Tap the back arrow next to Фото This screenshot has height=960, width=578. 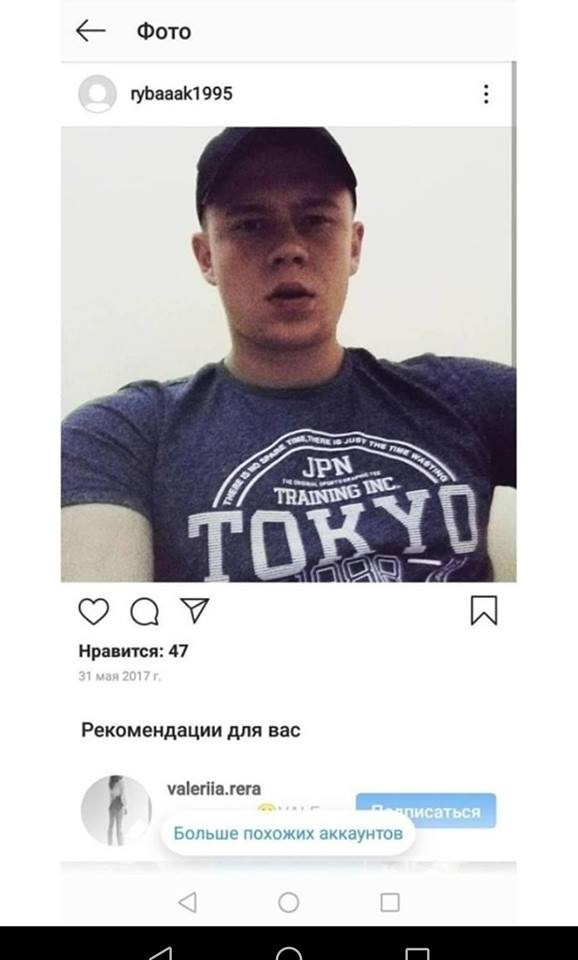click(x=91, y=31)
